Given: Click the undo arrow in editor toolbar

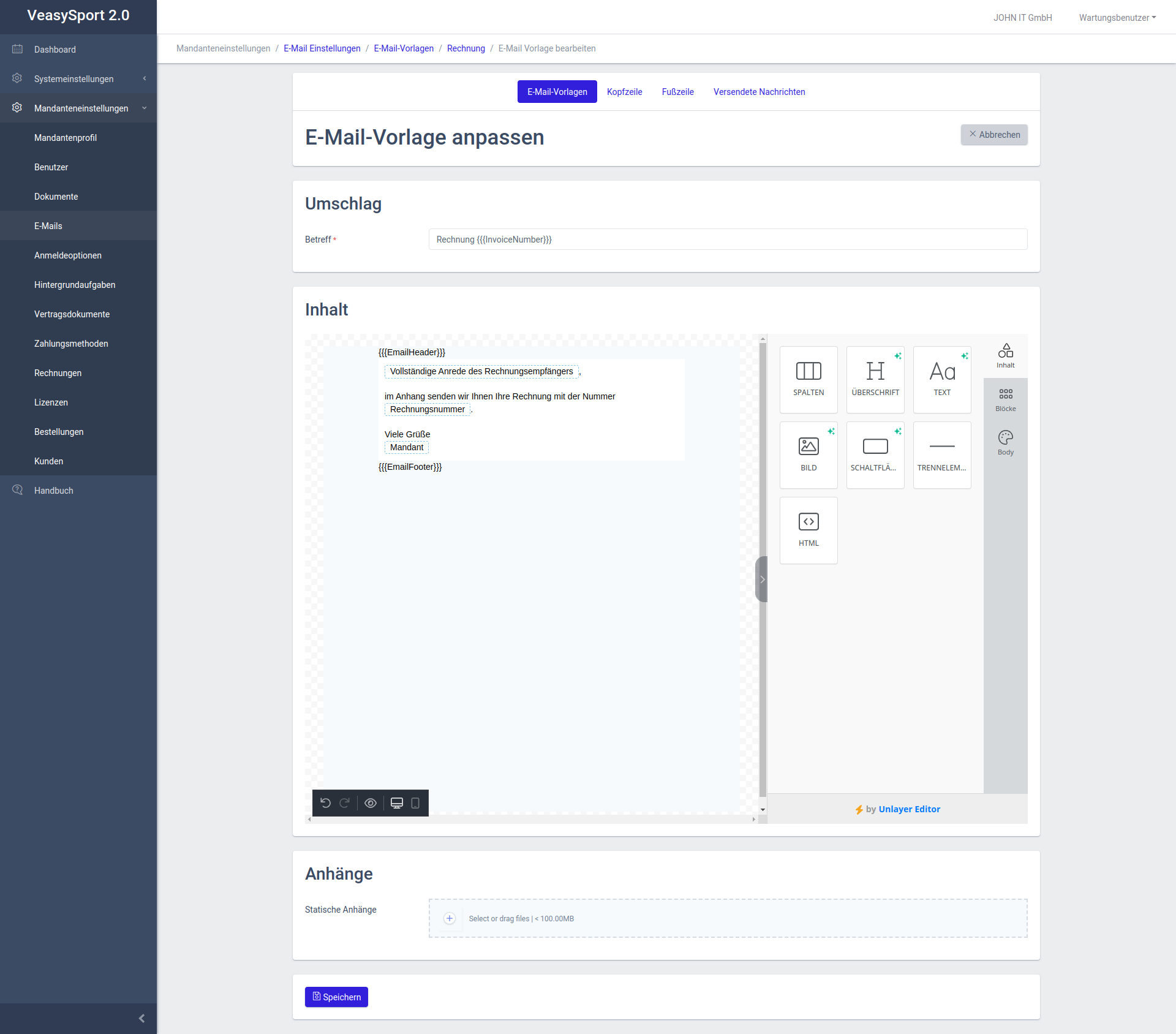Looking at the screenshot, I should click(326, 803).
